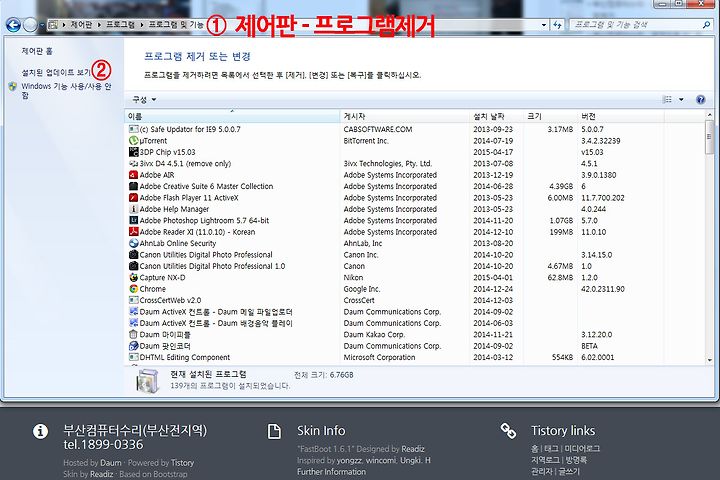Select the Adobe Reader XI icon
The height and width of the screenshot is (480, 720).
[134, 232]
